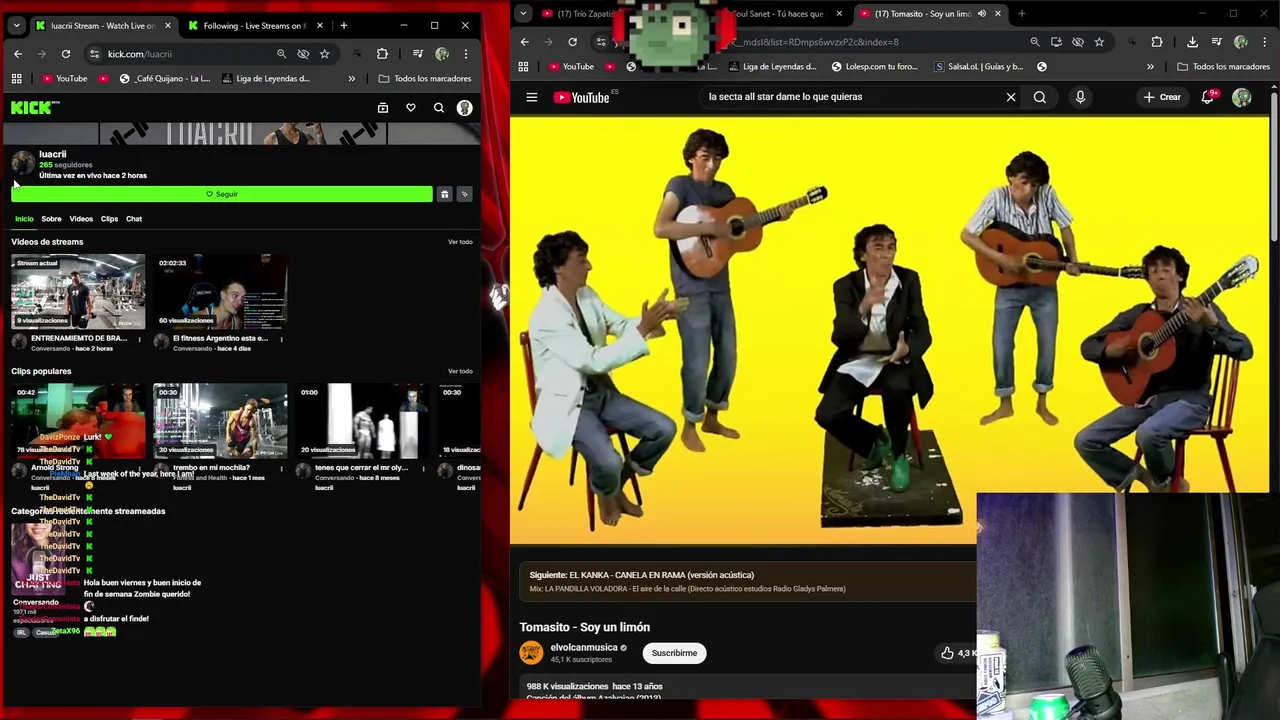Open Chrome three-dot menu in YouTube window
This screenshot has width=1280, height=720.
(x=1265, y=42)
